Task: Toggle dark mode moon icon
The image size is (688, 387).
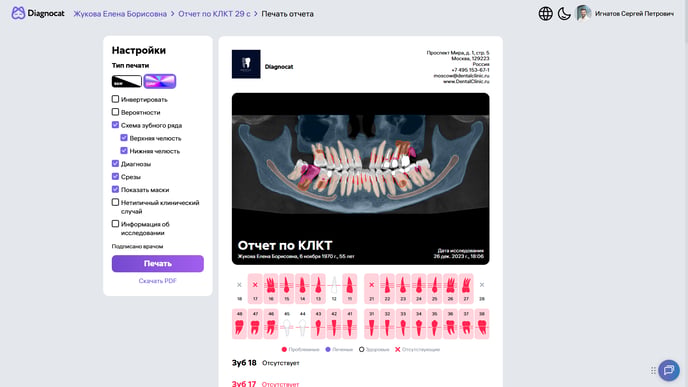Action: pyautogui.click(x=564, y=14)
